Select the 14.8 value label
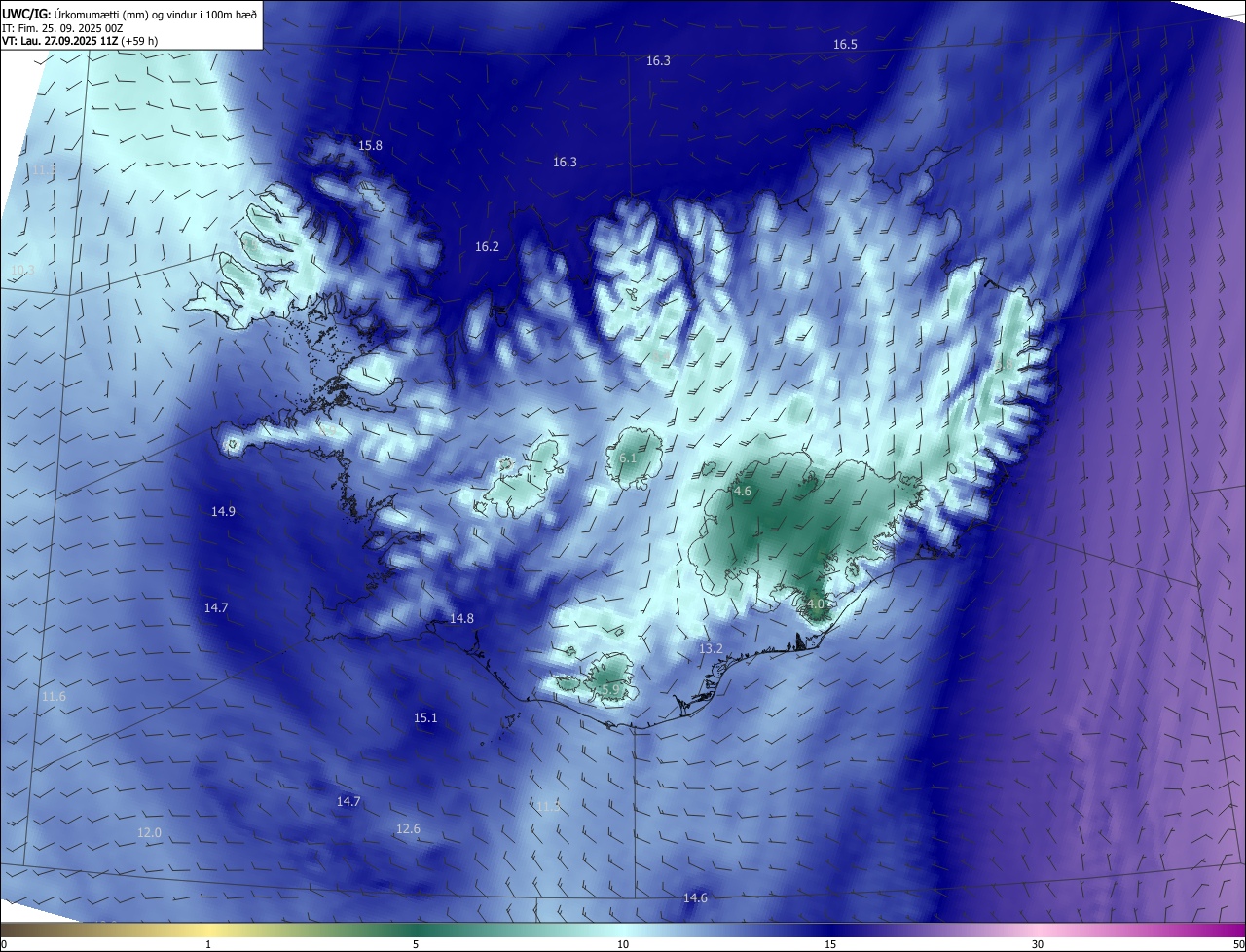 click(x=461, y=619)
